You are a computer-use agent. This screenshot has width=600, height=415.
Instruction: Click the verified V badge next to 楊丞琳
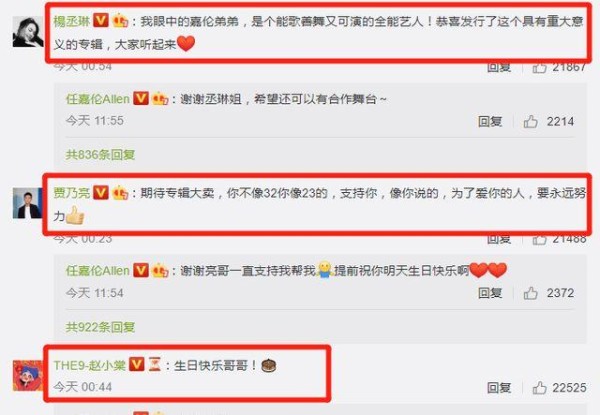point(101,21)
